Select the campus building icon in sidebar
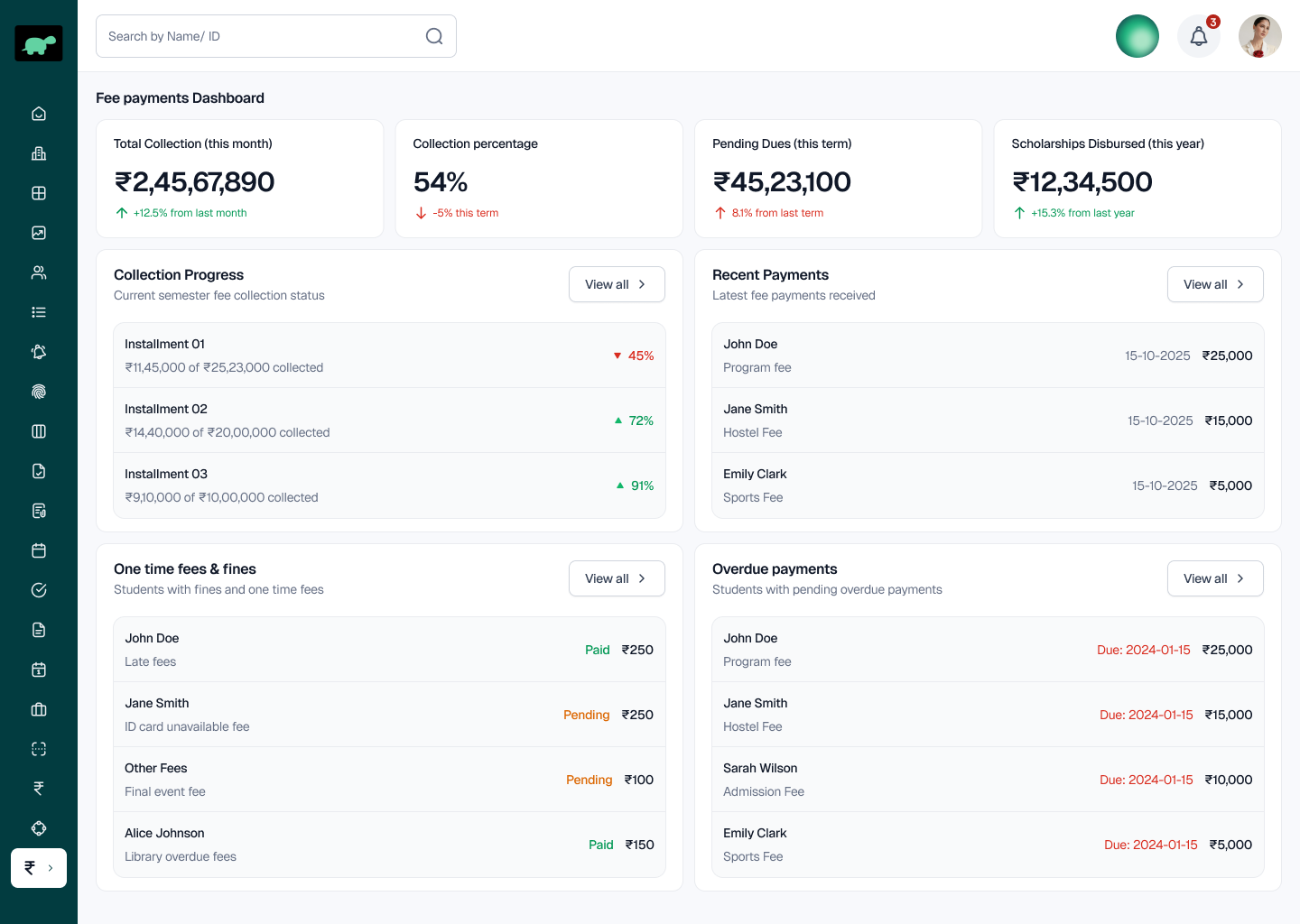Image resolution: width=1300 pixels, height=924 pixels. point(38,152)
